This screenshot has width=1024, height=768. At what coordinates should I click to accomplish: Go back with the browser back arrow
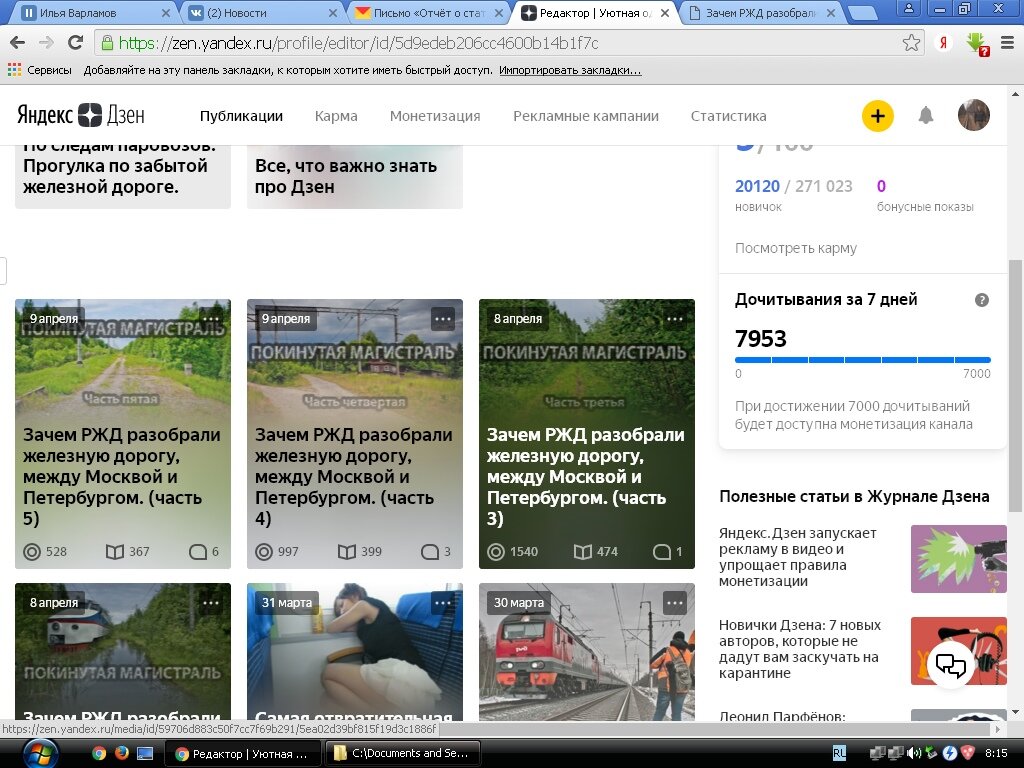[18, 43]
